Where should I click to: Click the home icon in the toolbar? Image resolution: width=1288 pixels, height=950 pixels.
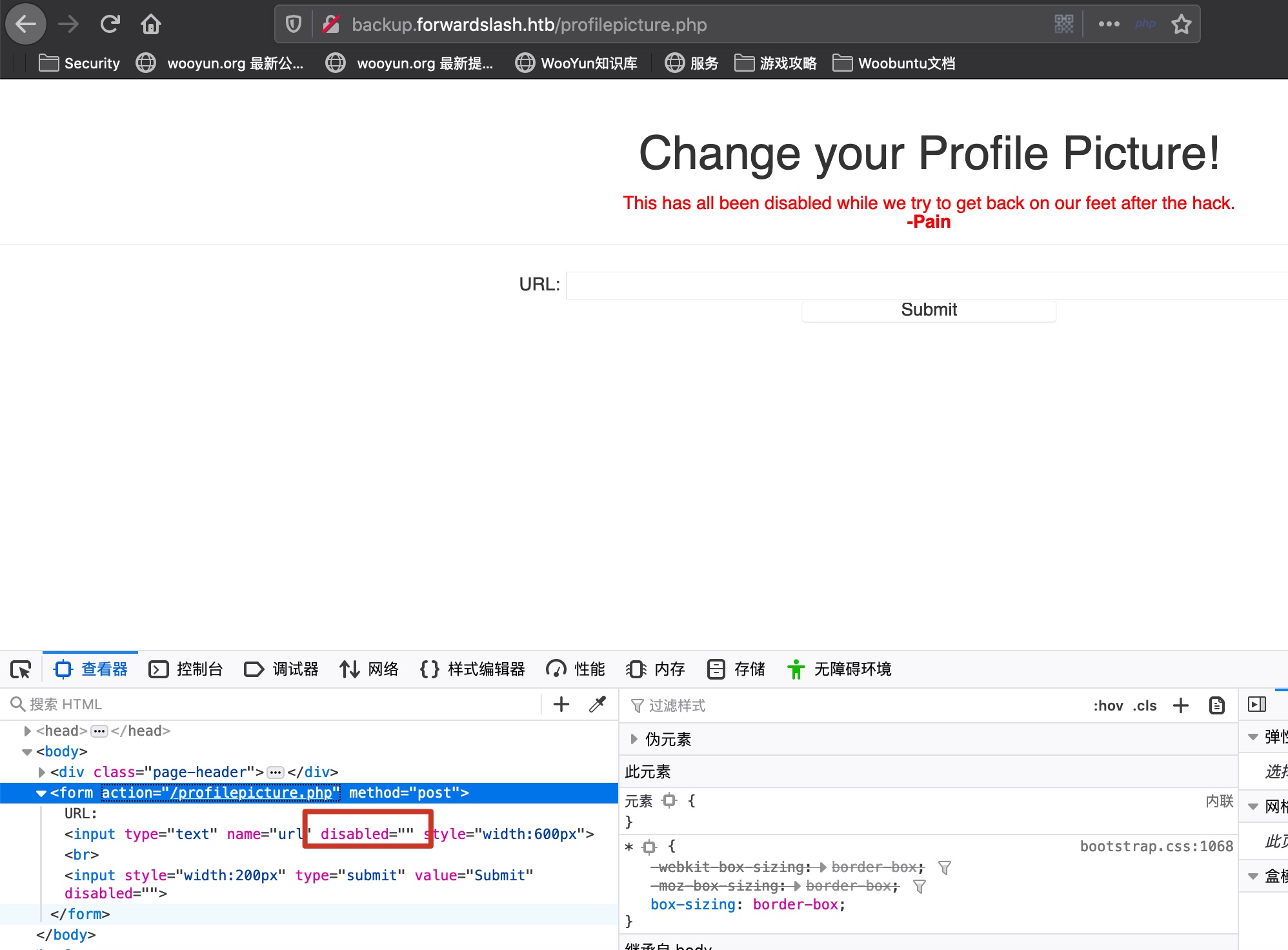tap(151, 25)
